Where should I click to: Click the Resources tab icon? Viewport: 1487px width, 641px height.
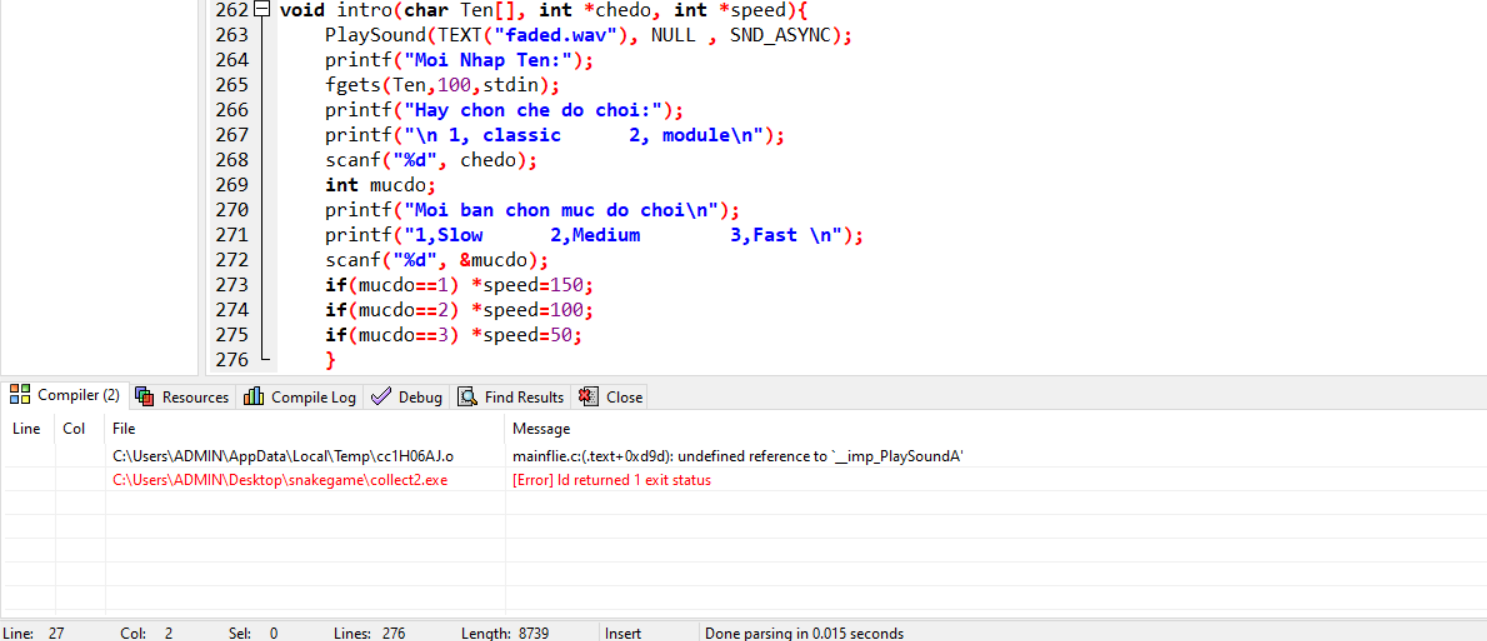(x=145, y=397)
